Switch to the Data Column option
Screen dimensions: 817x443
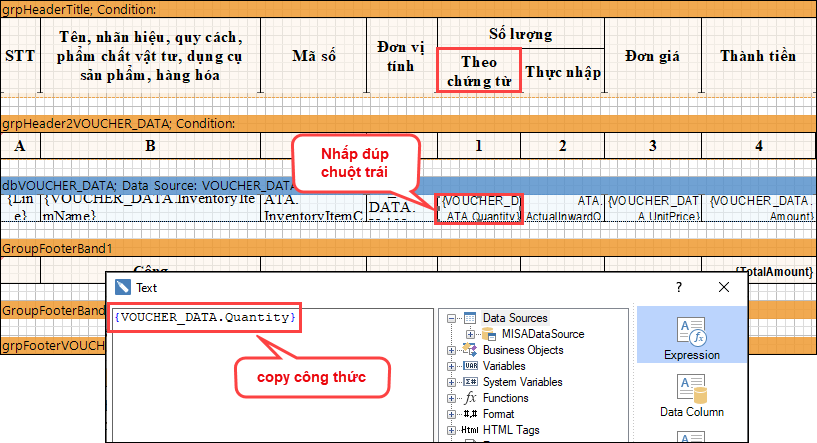click(691, 394)
